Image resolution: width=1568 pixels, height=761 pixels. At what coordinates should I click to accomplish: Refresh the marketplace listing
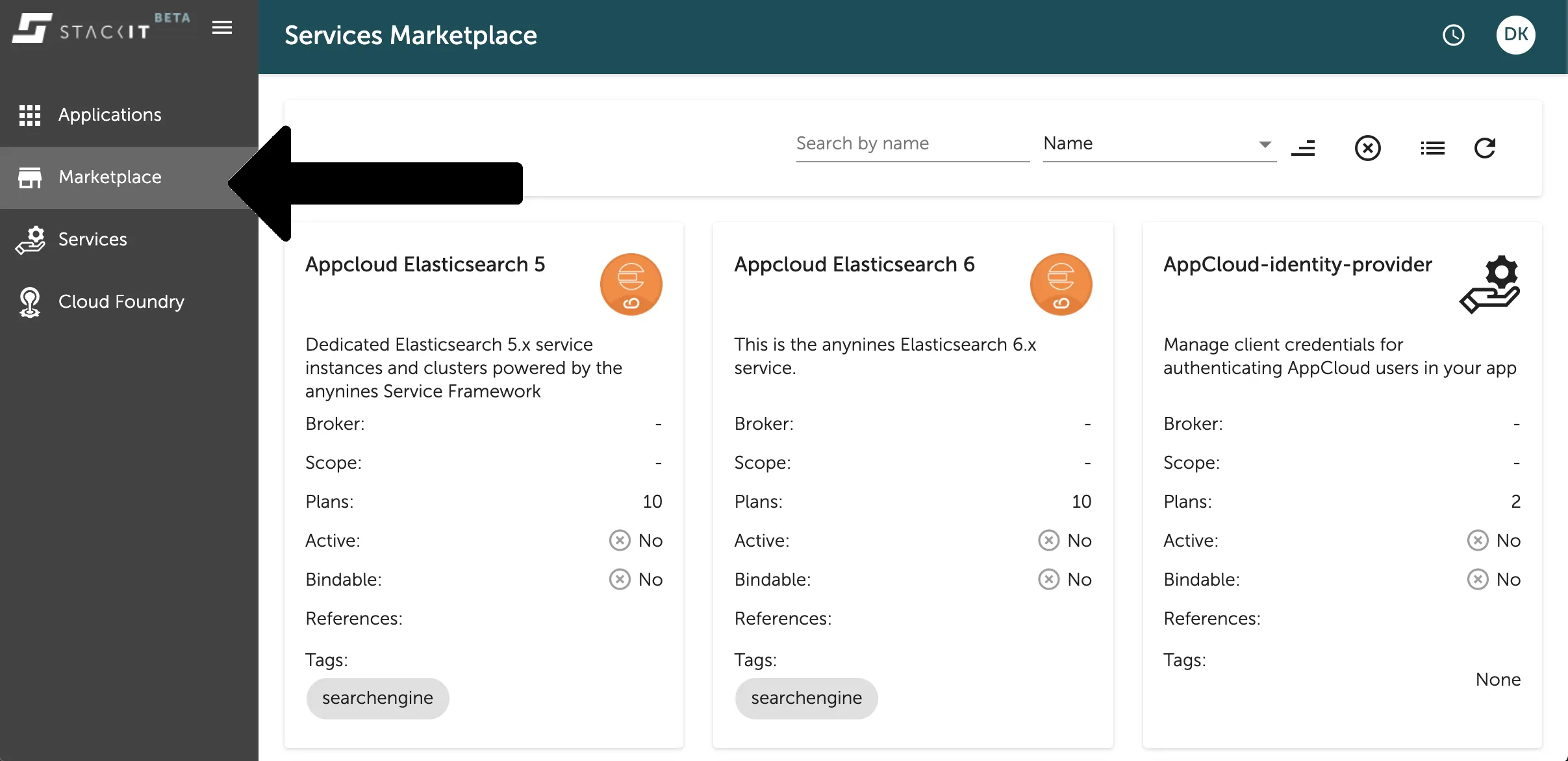[1486, 147]
